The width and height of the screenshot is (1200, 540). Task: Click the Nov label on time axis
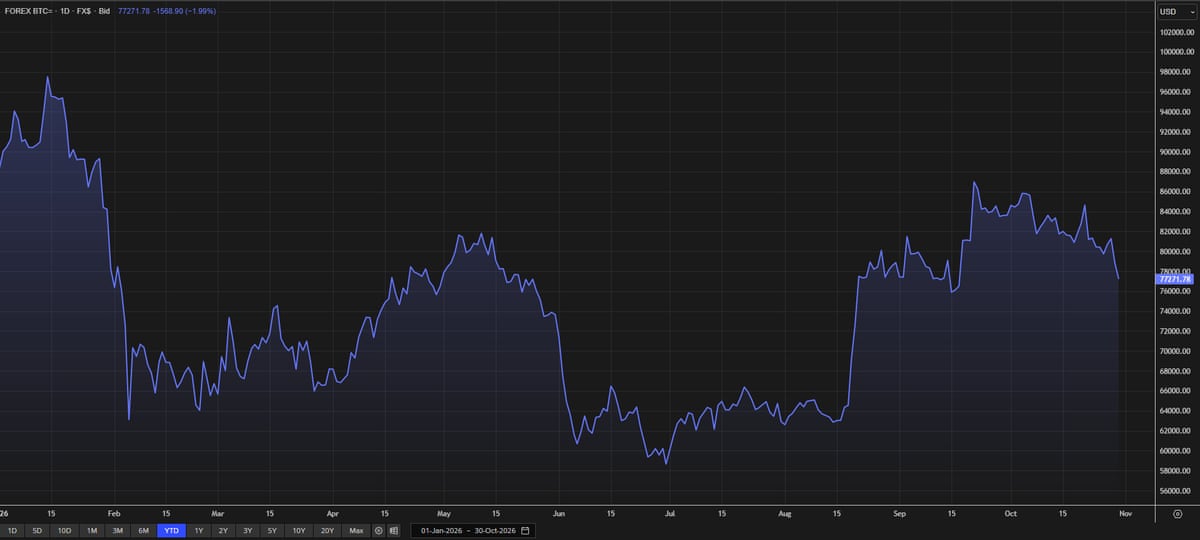pos(1125,513)
